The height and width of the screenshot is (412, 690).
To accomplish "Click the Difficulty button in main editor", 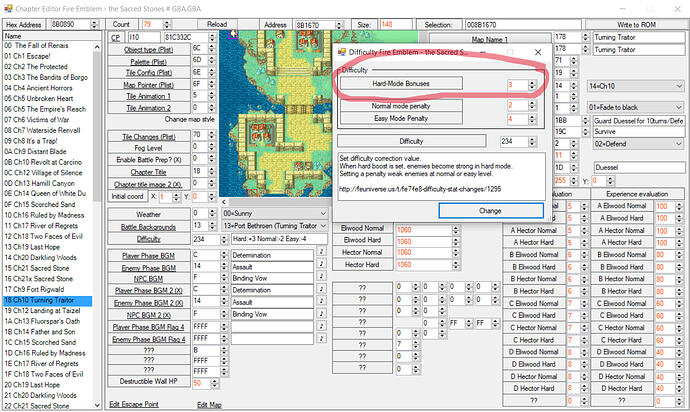I will click(149, 239).
